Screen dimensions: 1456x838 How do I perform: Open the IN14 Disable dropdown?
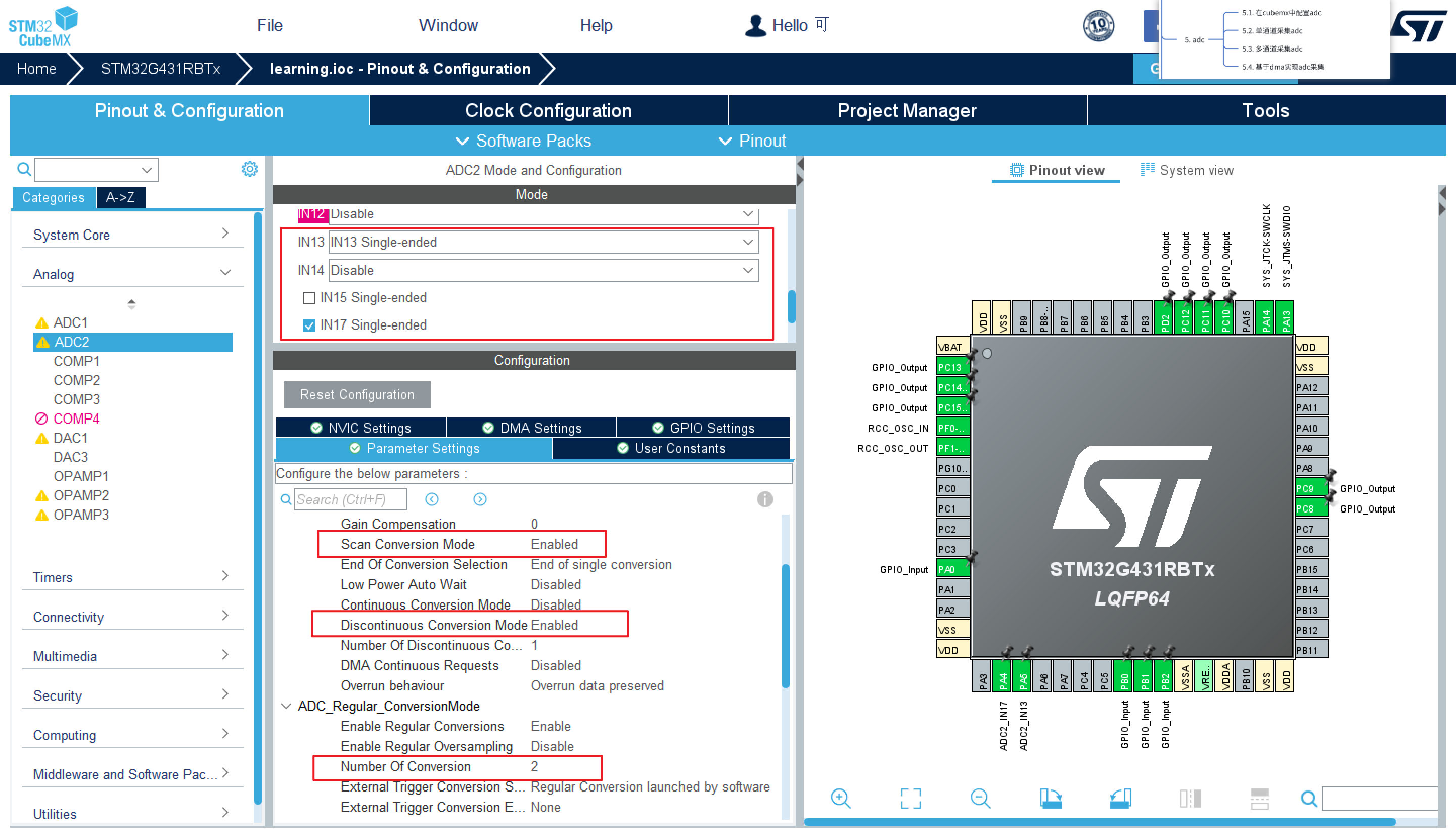[543, 270]
